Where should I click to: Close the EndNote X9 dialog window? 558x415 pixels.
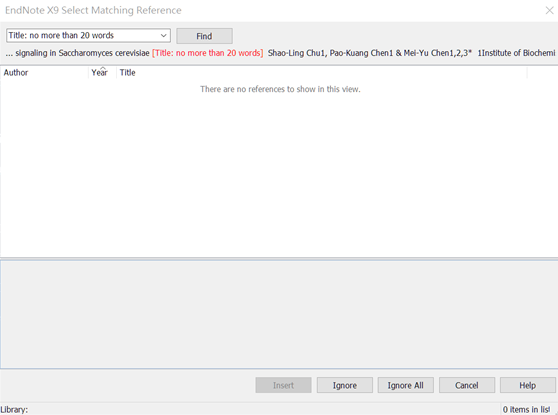pyautogui.click(x=549, y=10)
